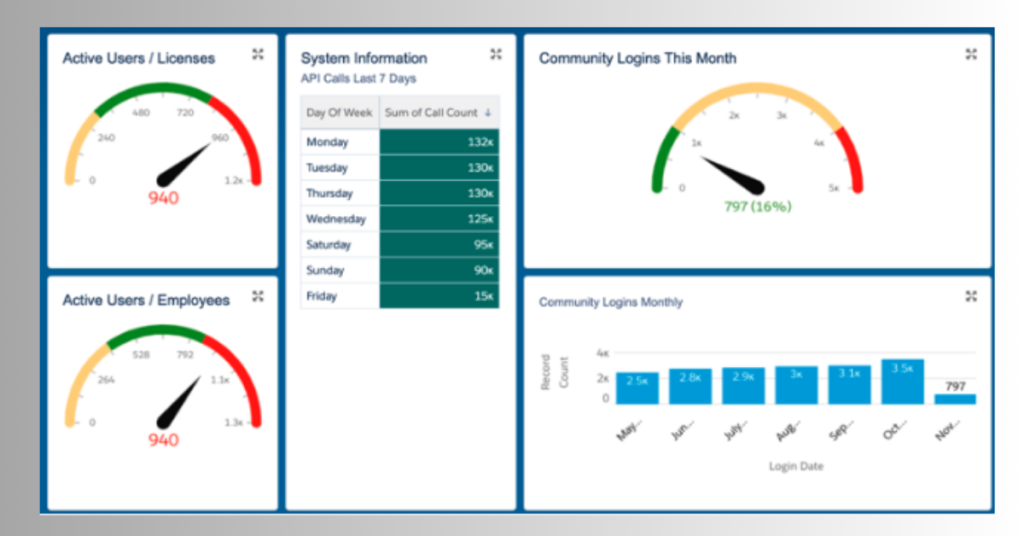The image size is (1024, 536).
Task: Click the 940 value under Licenses gauge
Action: click(163, 198)
